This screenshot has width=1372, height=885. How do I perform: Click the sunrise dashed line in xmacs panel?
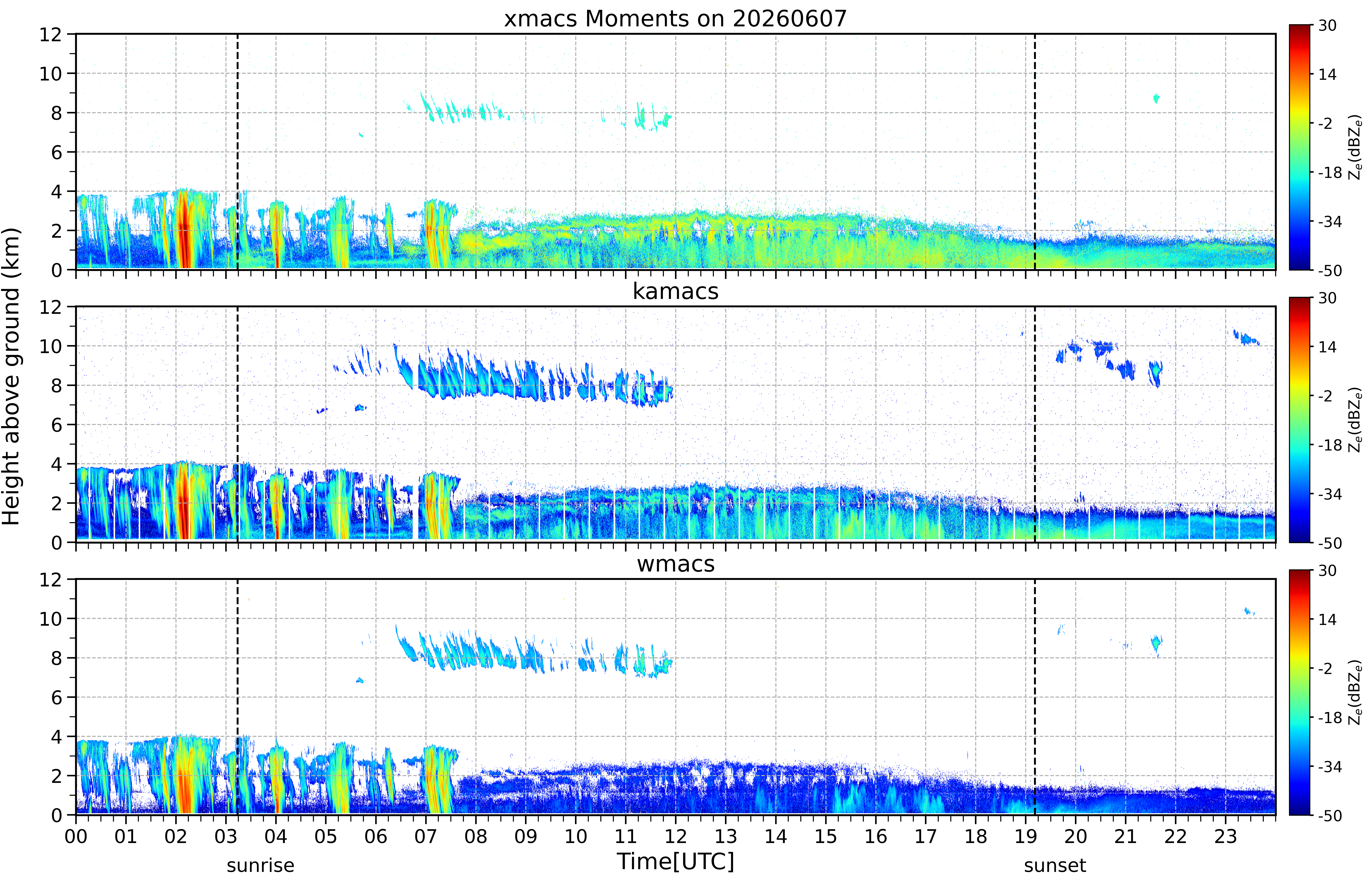click(237, 152)
